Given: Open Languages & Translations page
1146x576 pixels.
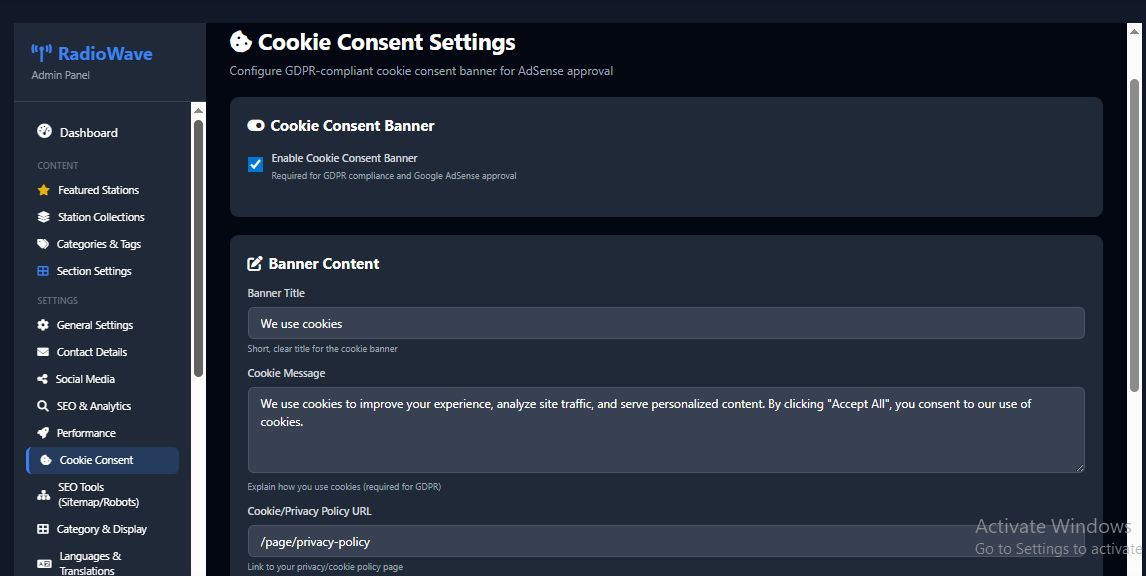Looking at the screenshot, I should pos(90,563).
